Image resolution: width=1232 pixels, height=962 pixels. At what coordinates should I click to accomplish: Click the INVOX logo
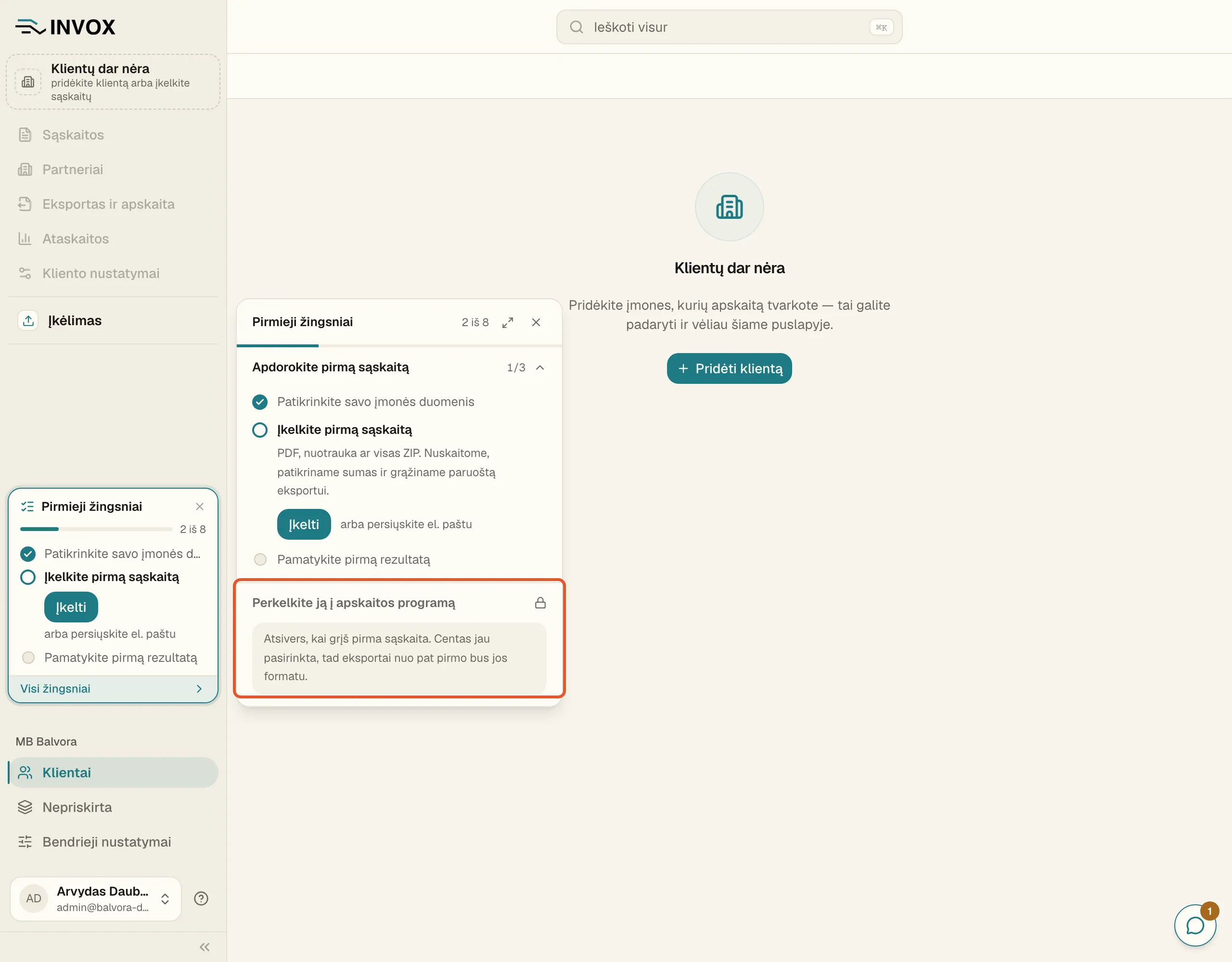[x=65, y=26]
